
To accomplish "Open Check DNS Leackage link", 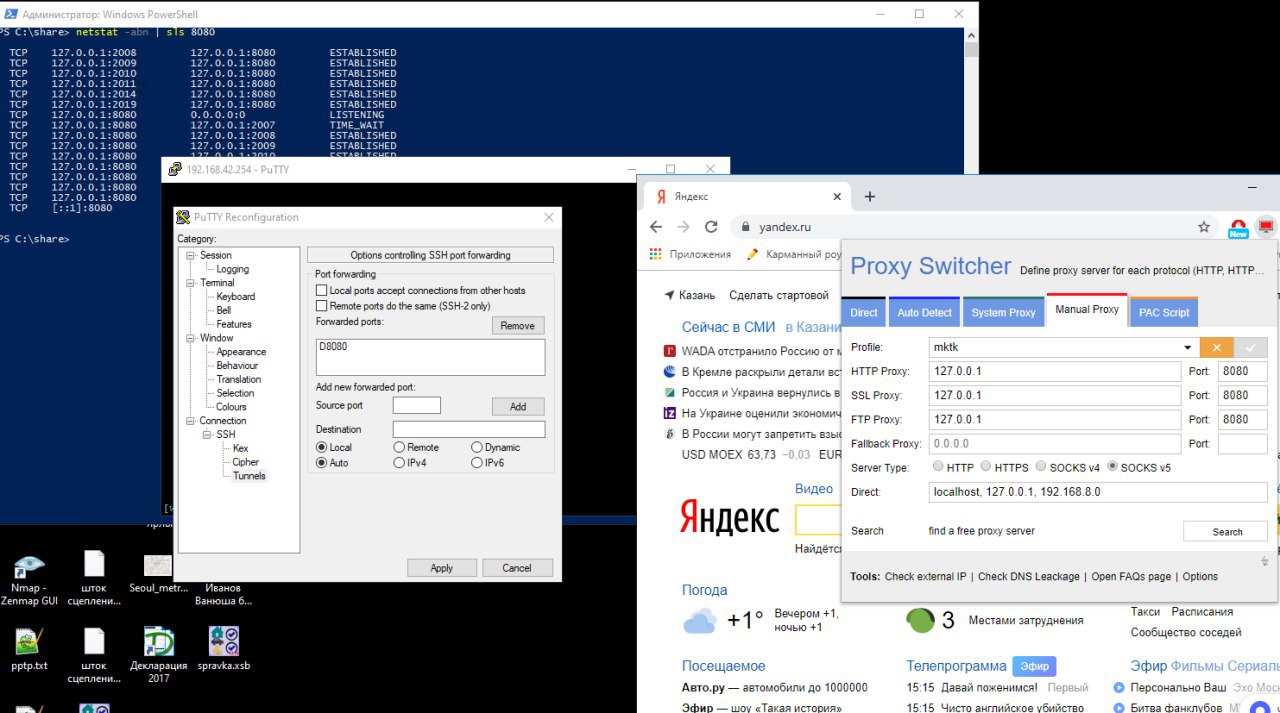I will click(x=1028, y=577).
